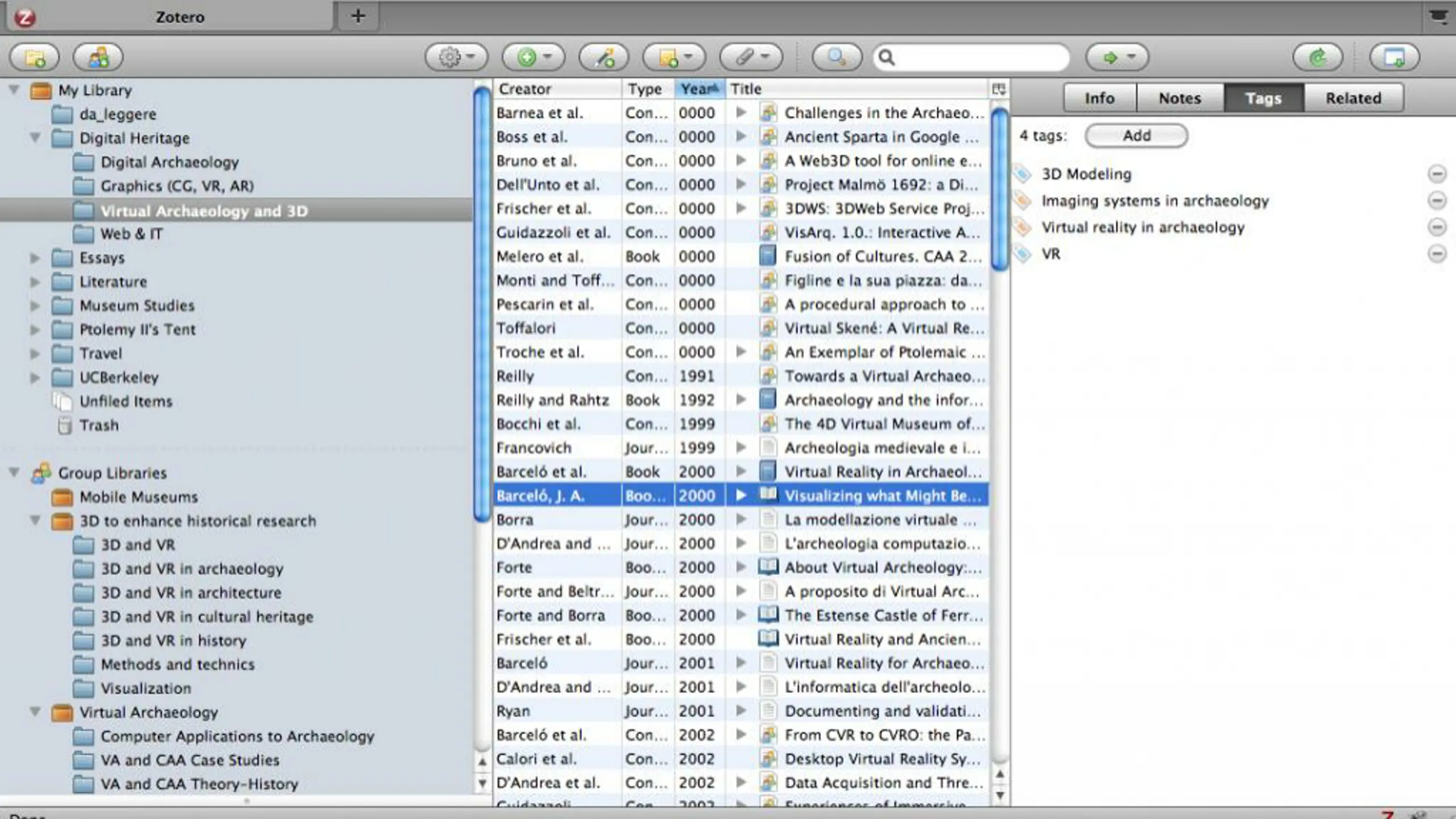
Task: Select the Ryan 2001 journal item
Action: point(741,711)
